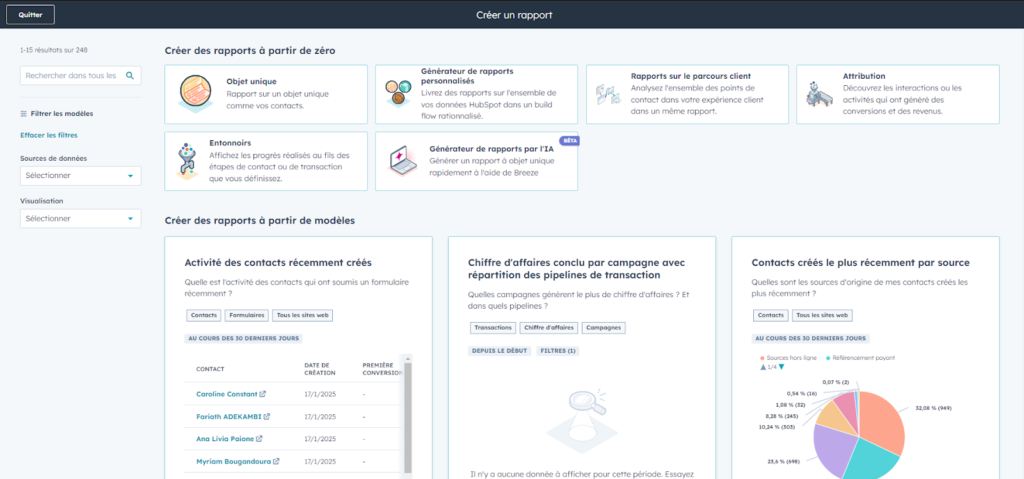Open external link icon next to Fariath ADEKAMBI
This screenshot has height=479, width=1024.
[x=267, y=416]
